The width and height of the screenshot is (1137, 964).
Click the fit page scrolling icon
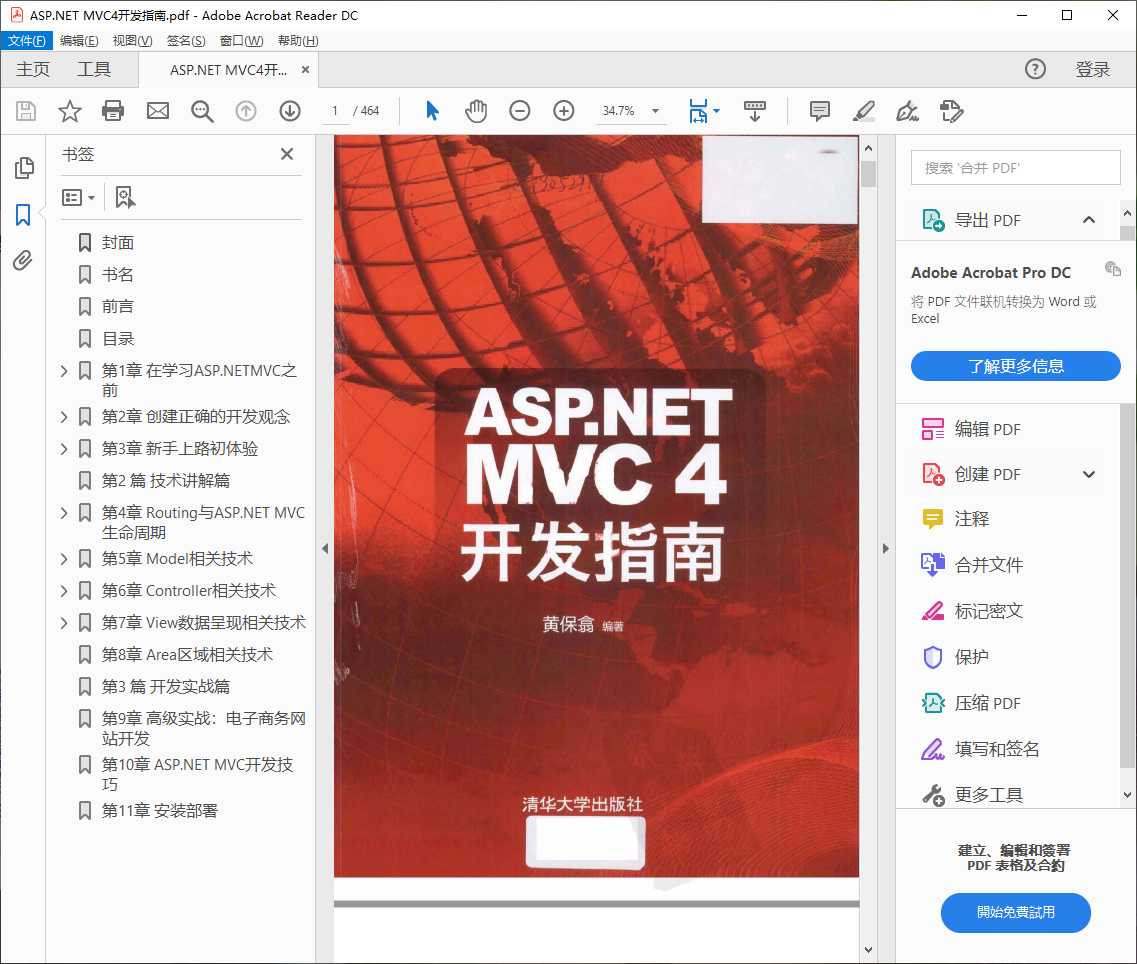click(x=698, y=111)
